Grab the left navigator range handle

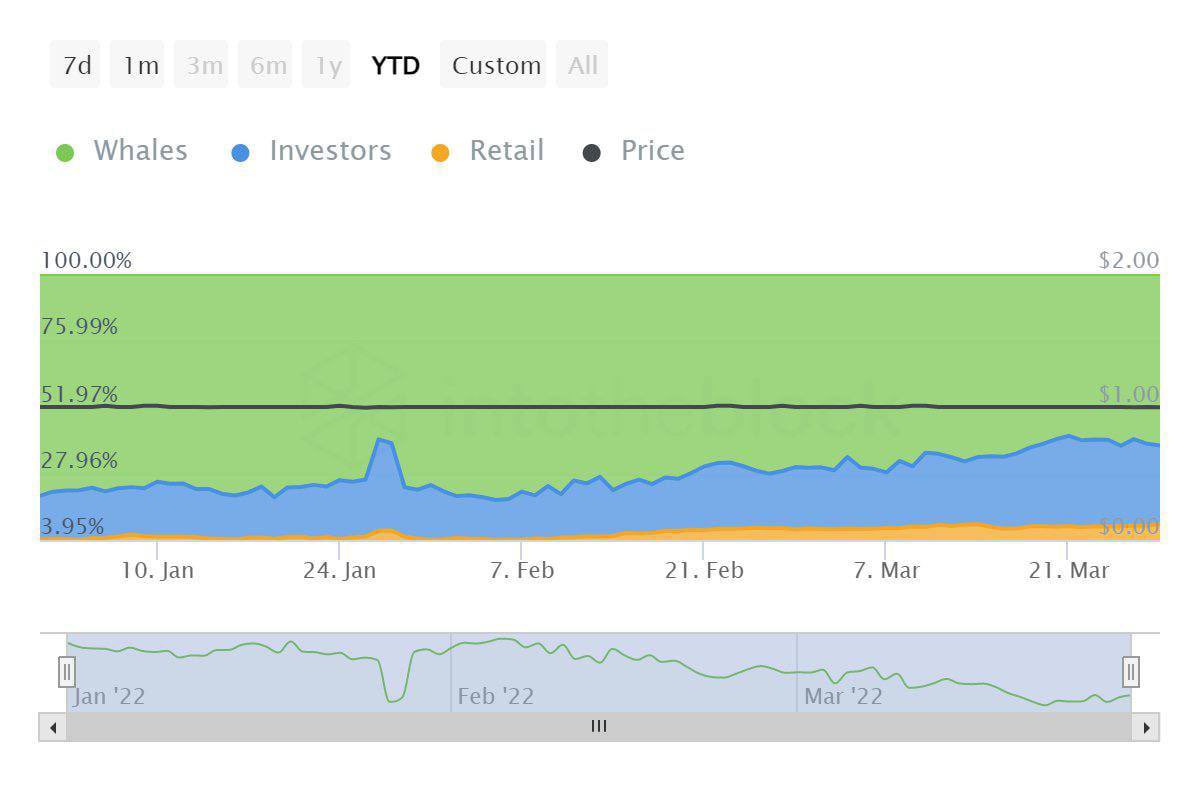pyautogui.click(x=67, y=670)
